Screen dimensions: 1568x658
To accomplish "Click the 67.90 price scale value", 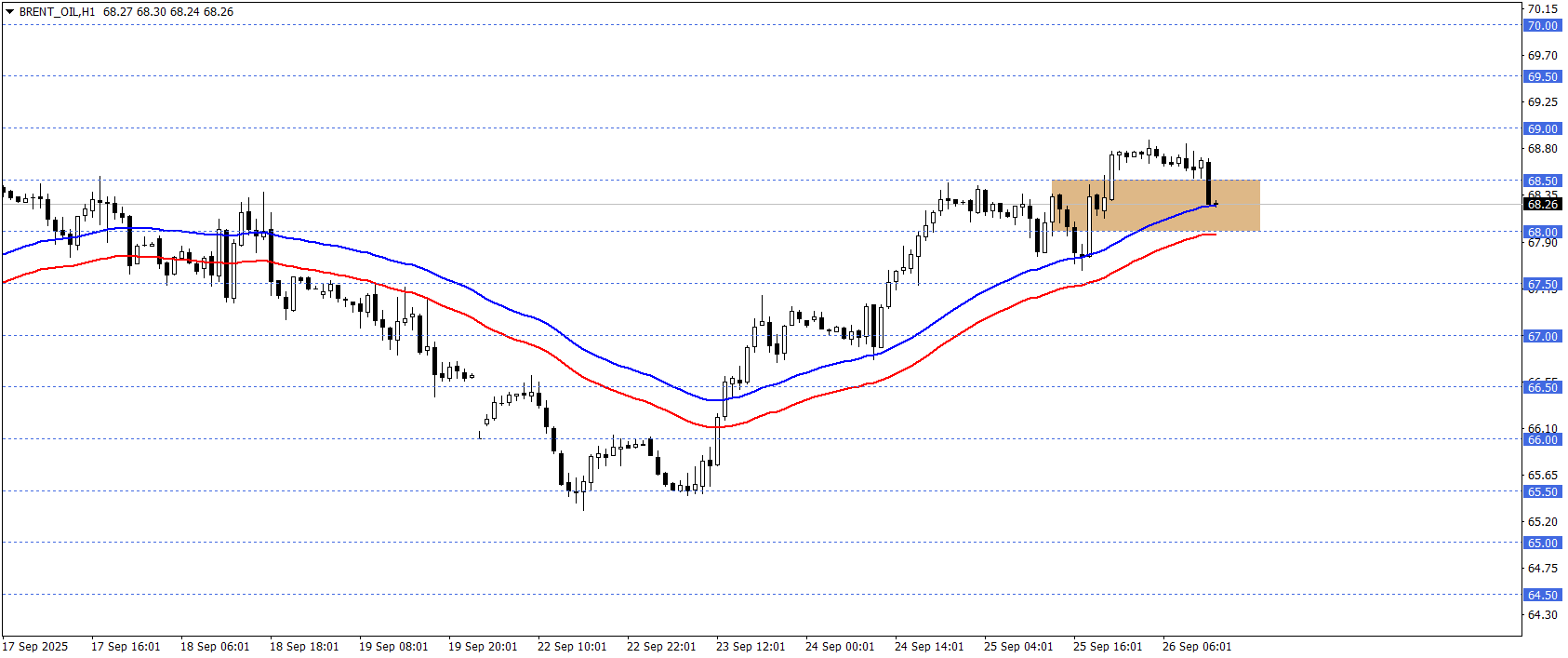I will pyautogui.click(x=1543, y=242).
